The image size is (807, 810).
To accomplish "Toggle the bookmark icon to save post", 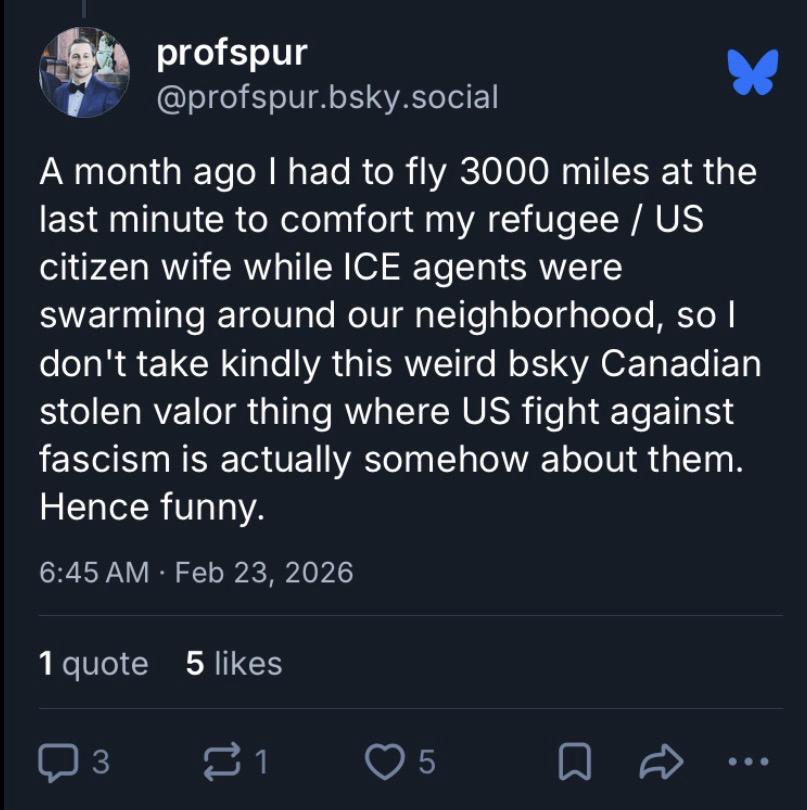I will [x=574, y=765].
